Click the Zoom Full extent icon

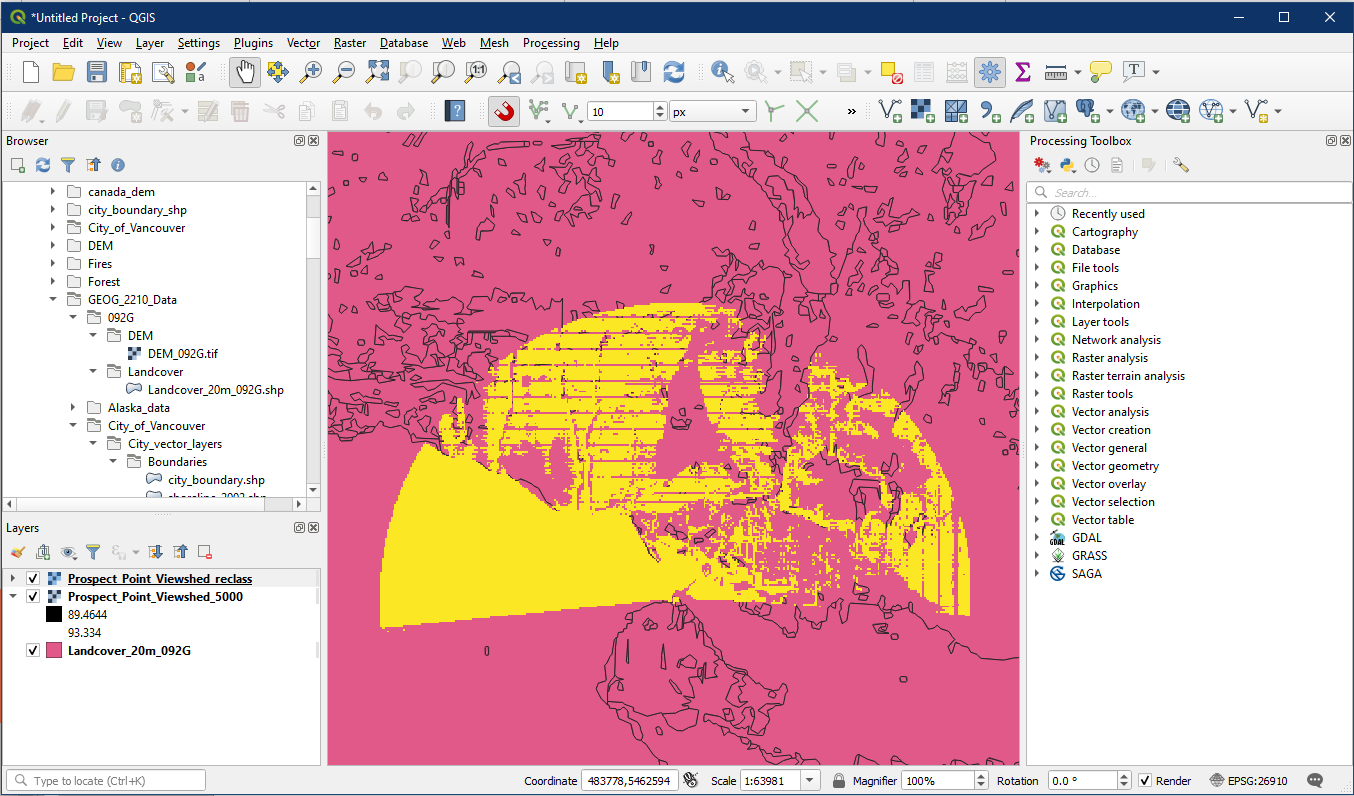(377, 72)
